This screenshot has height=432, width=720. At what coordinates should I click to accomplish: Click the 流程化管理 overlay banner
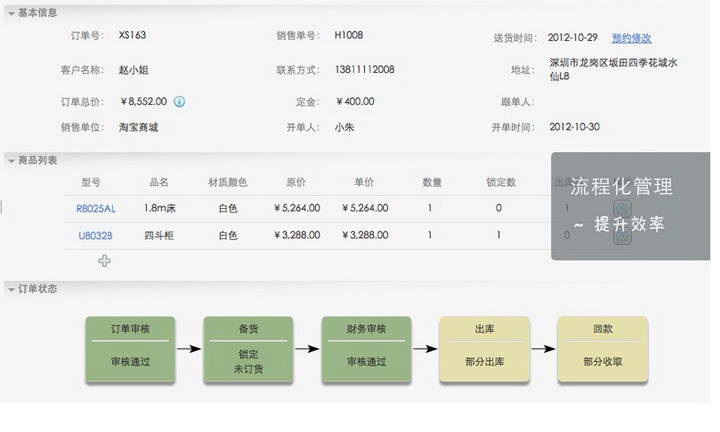click(630, 206)
